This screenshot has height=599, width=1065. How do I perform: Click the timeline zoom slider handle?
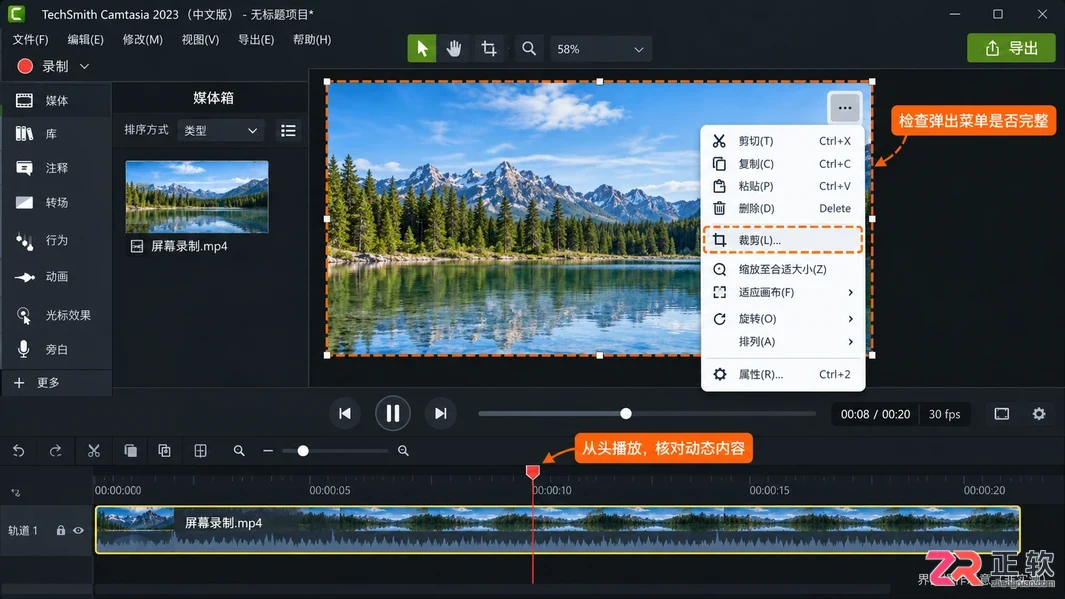pos(303,451)
